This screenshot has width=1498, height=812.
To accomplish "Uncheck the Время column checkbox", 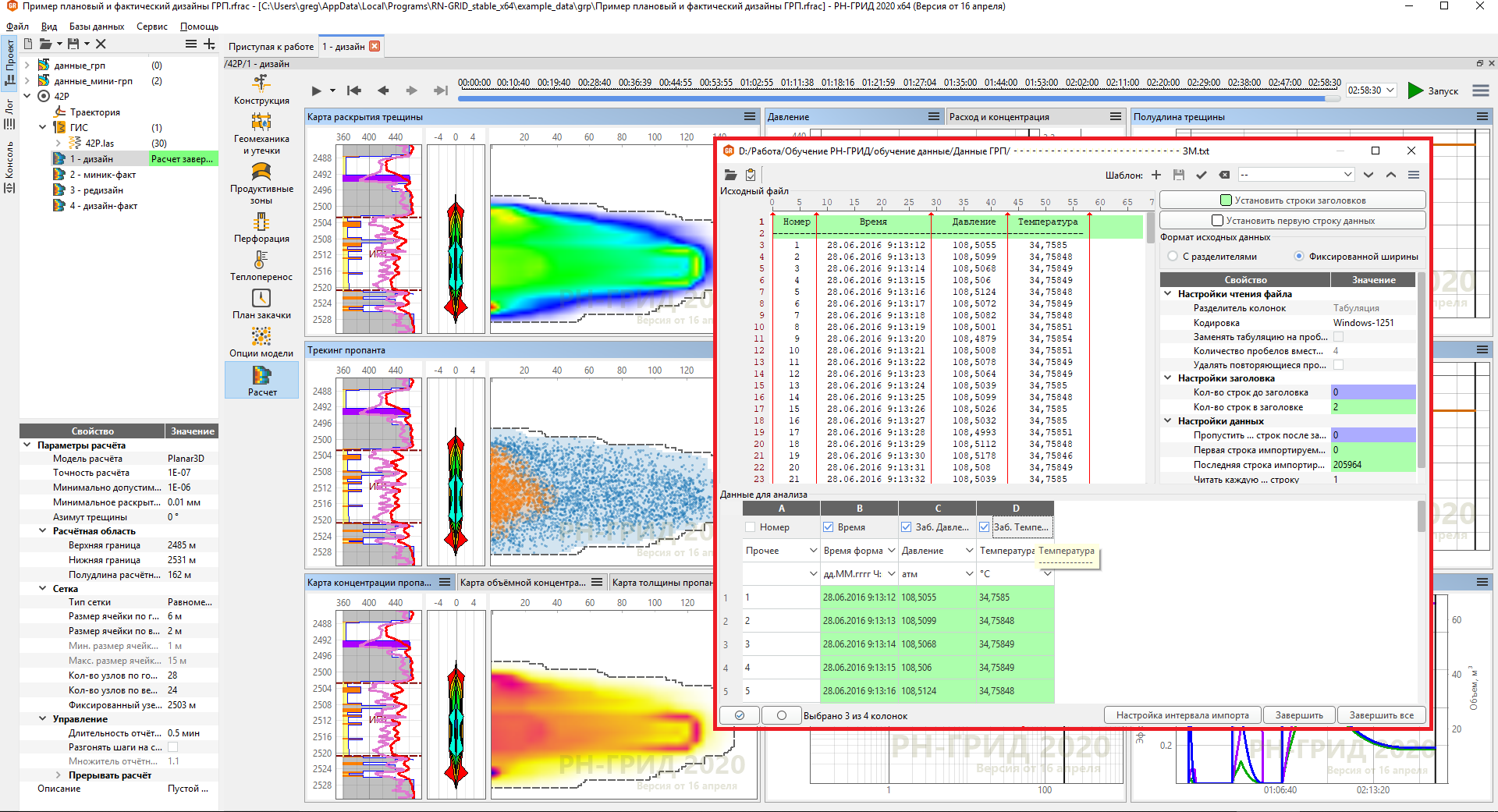I will (829, 527).
